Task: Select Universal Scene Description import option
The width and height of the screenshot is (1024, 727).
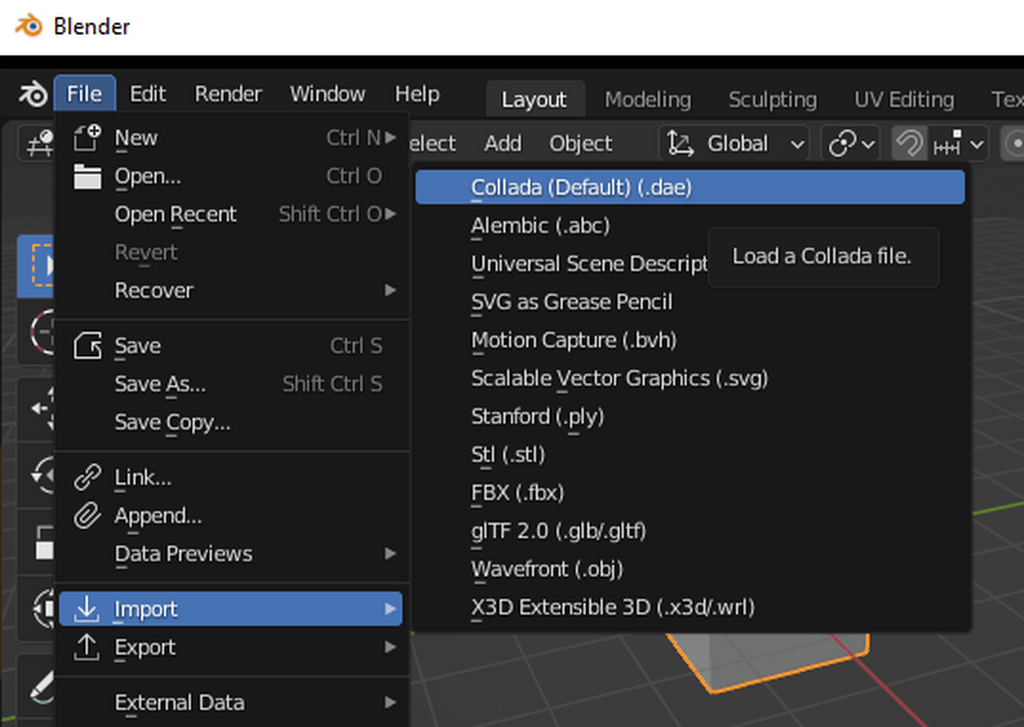Action: [x=589, y=264]
